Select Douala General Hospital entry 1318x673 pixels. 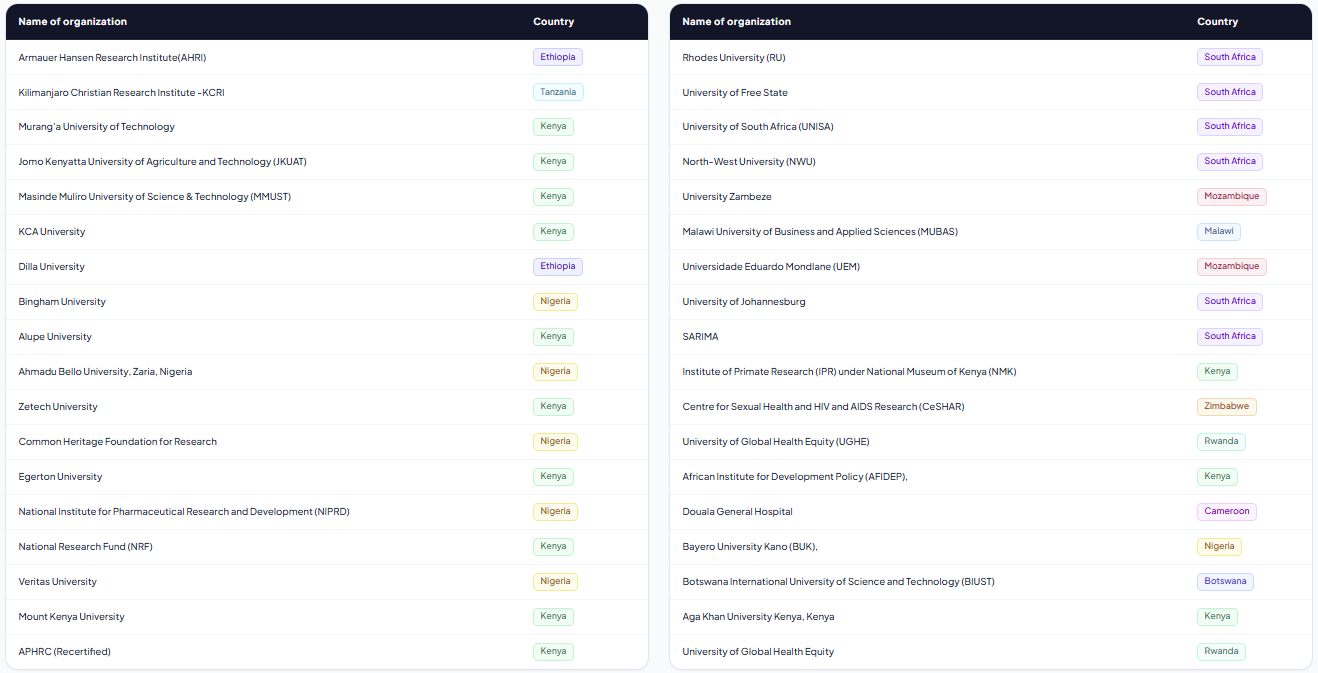[x=737, y=512]
